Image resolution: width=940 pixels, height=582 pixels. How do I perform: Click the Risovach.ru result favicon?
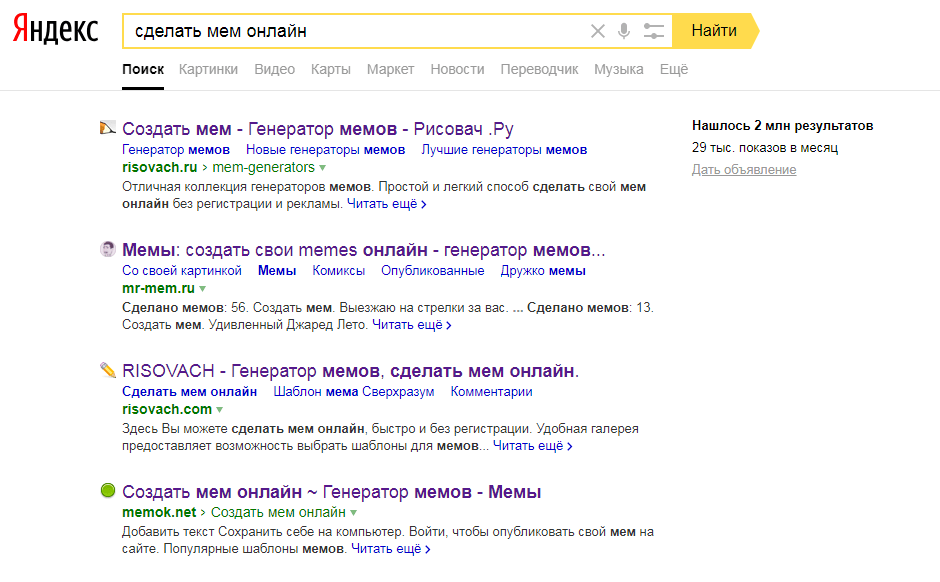(108, 128)
